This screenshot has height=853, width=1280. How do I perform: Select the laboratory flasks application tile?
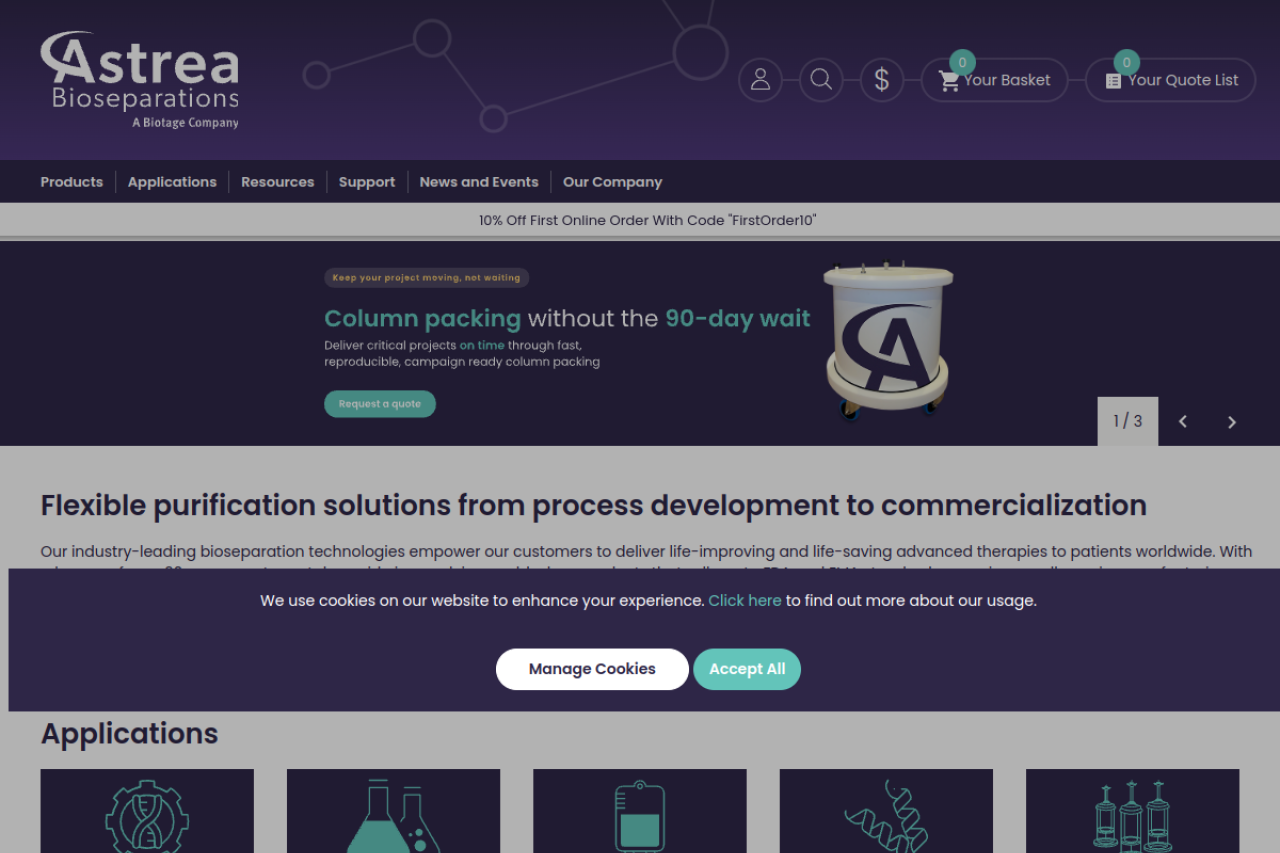[393, 811]
